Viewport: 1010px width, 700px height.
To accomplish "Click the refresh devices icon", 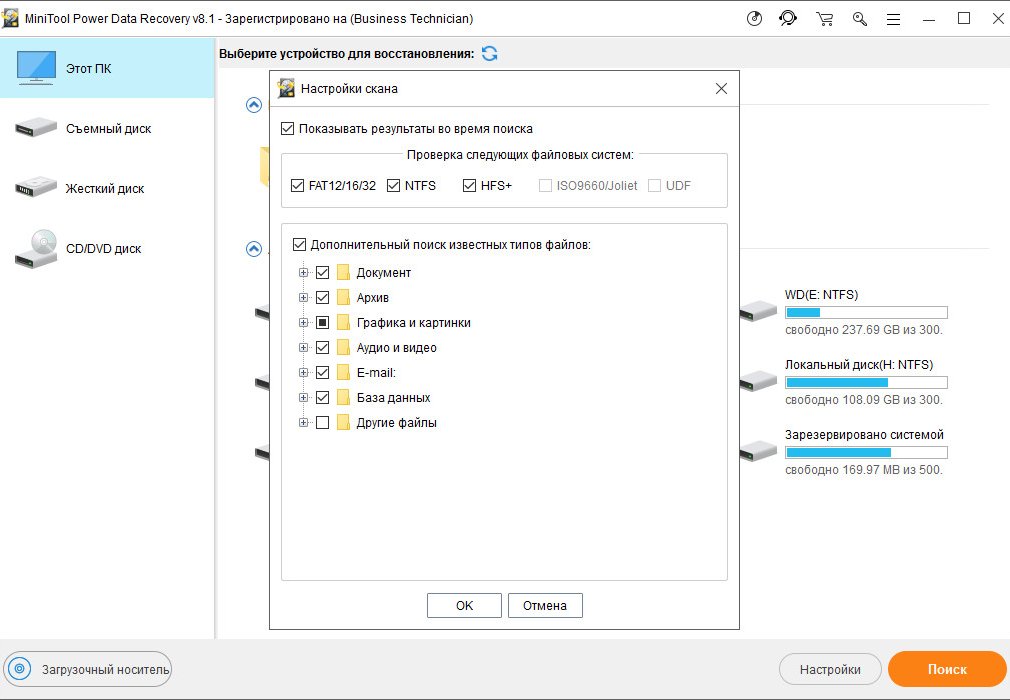I will 490,53.
